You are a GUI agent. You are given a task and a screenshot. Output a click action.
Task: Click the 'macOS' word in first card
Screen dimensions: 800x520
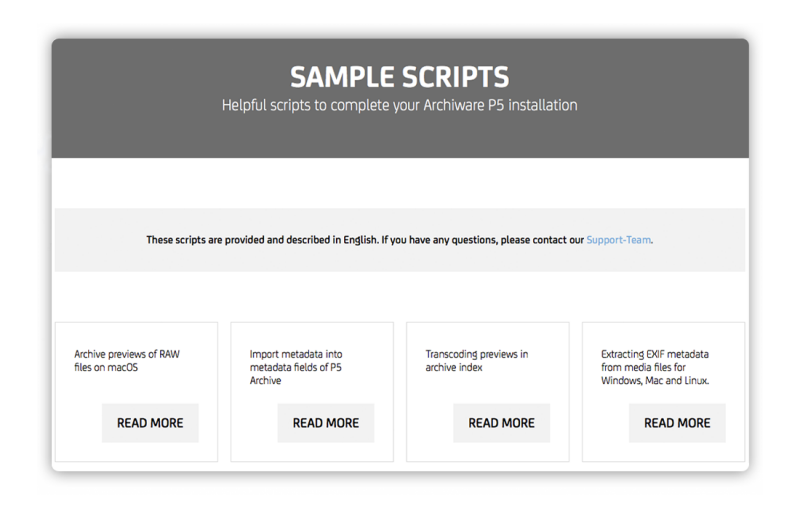pos(123,367)
